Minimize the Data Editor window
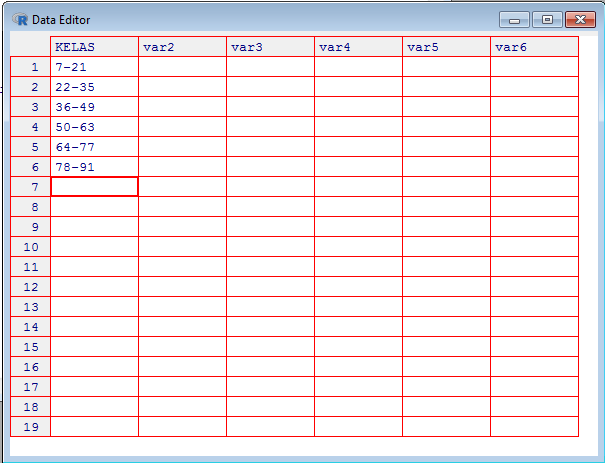Viewport: 605px width, 463px height. (x=514, y=20)
